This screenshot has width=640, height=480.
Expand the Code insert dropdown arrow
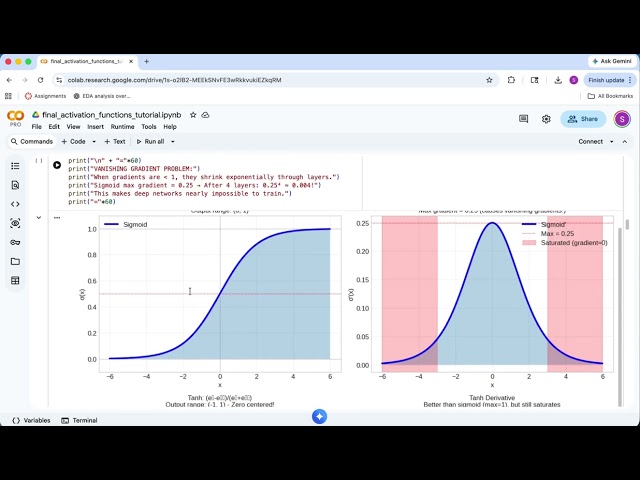click(x=94, y=142)
